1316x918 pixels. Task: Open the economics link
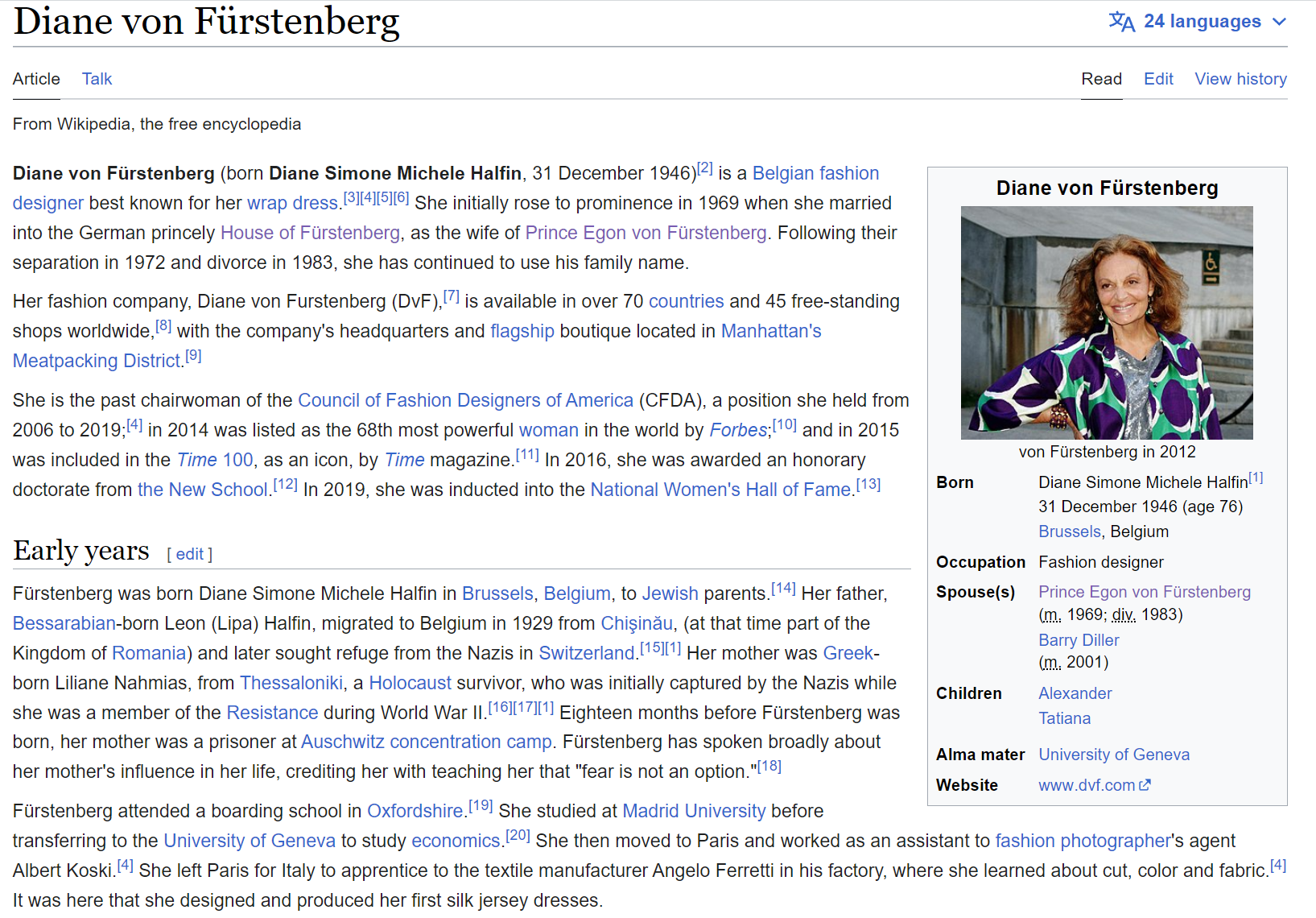pos(456,841)
